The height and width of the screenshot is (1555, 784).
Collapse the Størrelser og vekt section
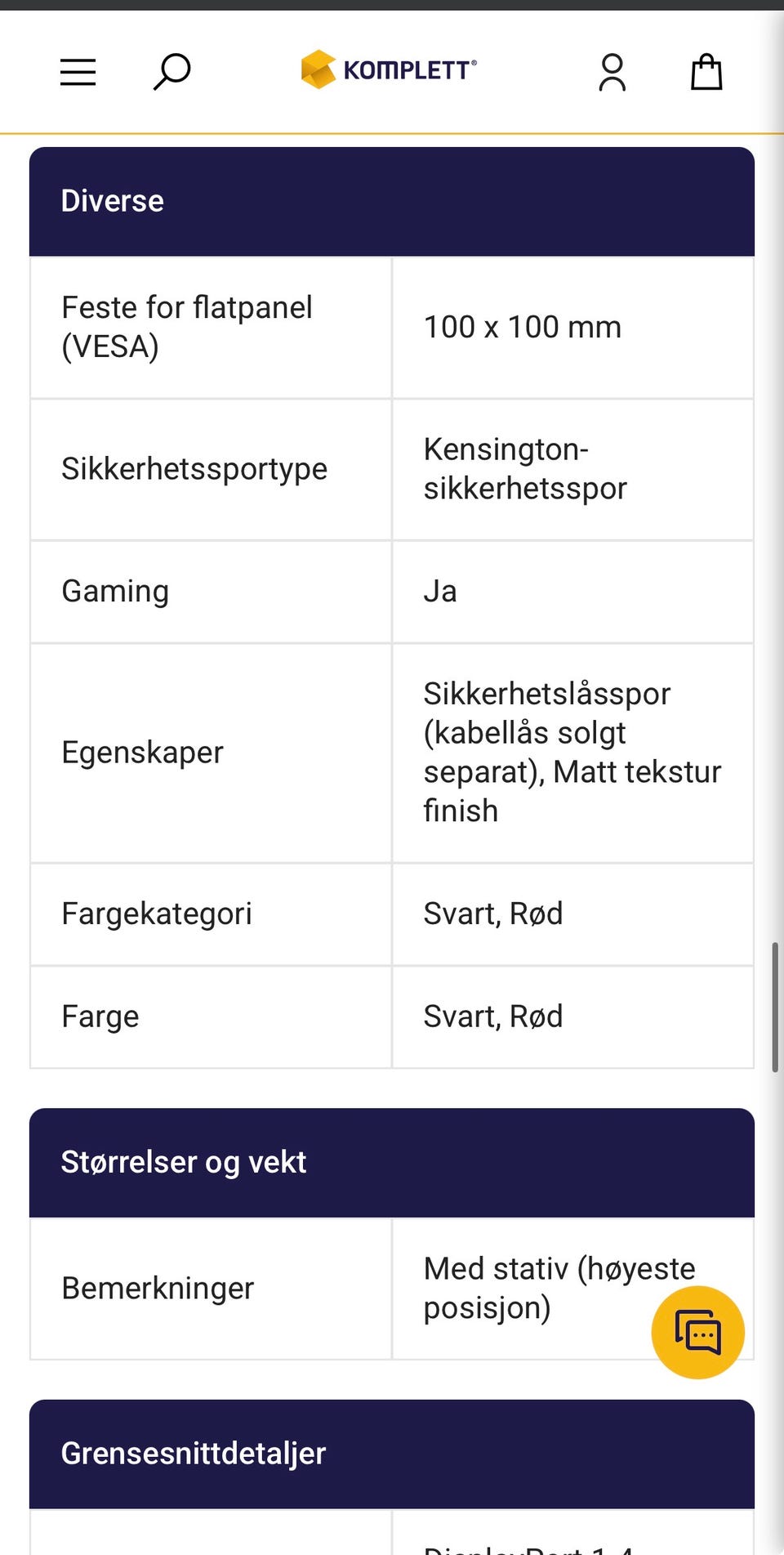(x=392, y=1163)
